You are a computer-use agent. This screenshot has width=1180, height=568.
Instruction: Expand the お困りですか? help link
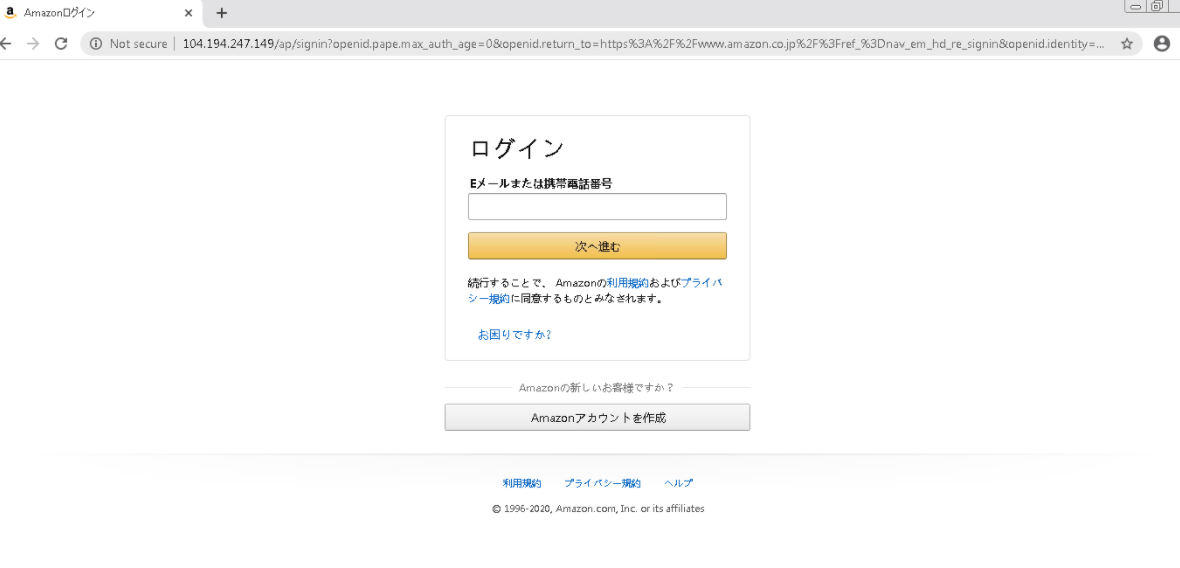click(515, 335)
